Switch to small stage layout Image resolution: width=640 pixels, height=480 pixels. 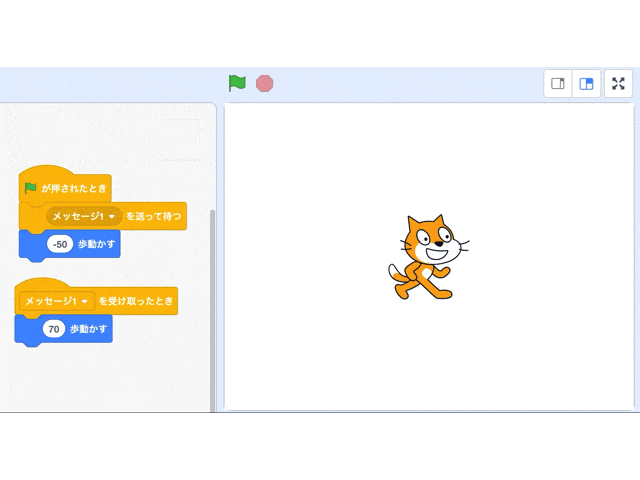(558, 84)
